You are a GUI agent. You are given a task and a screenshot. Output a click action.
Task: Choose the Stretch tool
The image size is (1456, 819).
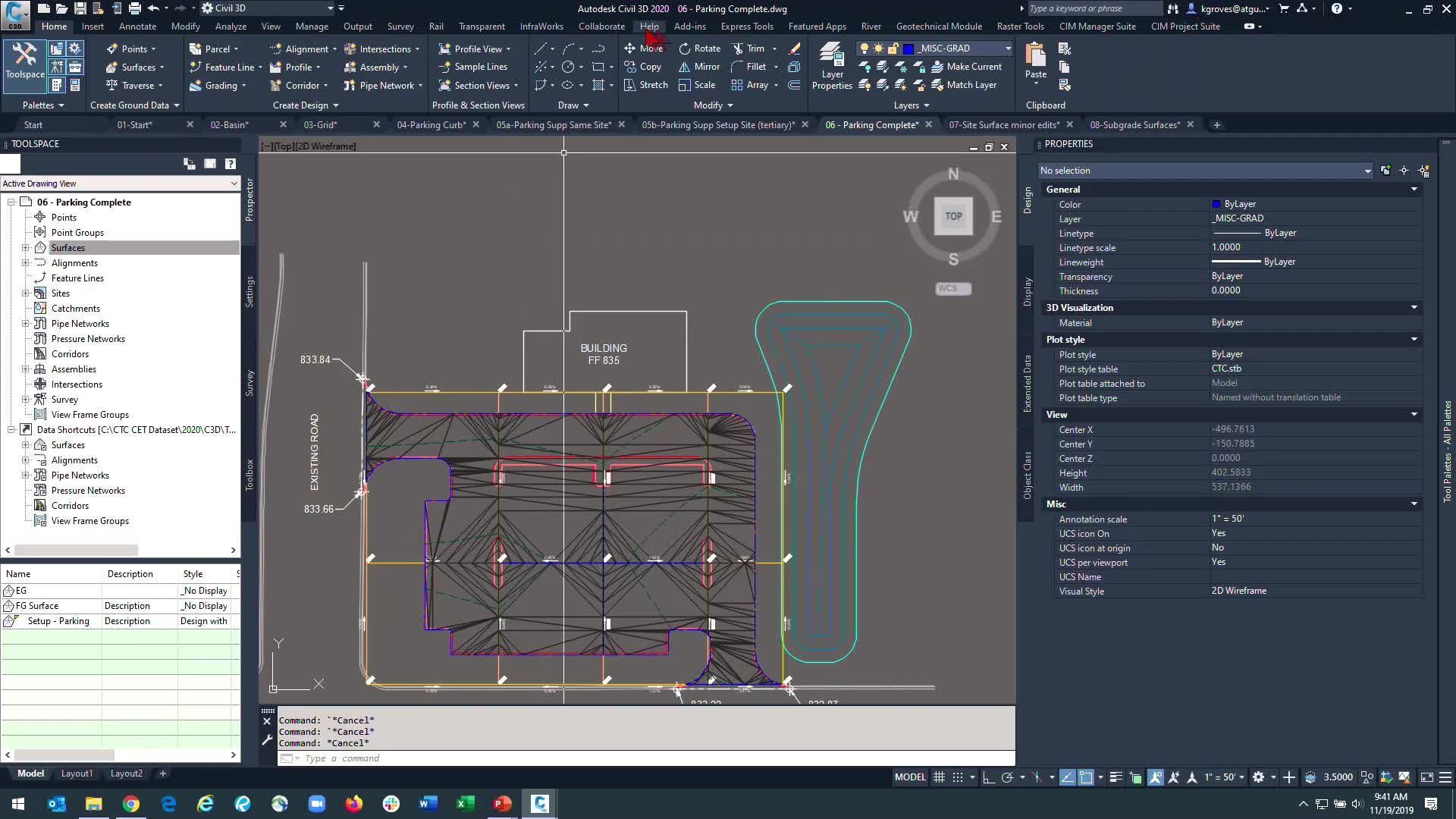point(645,85)
